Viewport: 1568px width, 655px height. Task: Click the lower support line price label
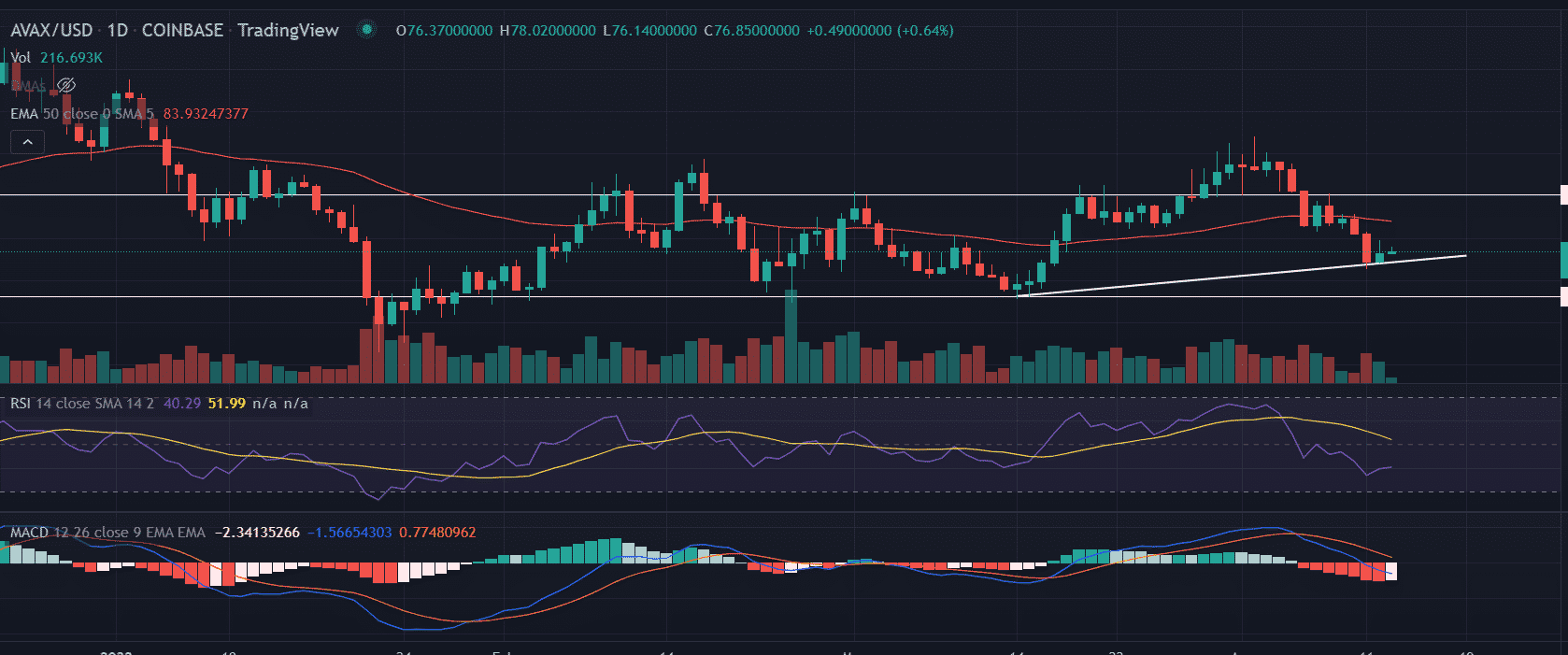click(1563, 297)
